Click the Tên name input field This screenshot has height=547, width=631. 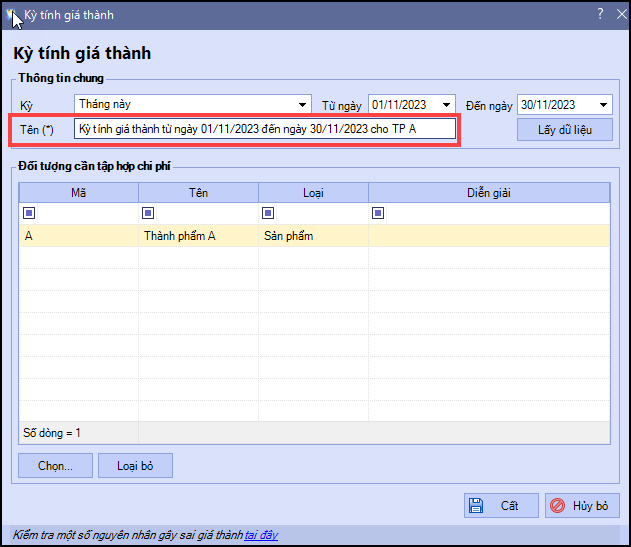pos(265,129)
